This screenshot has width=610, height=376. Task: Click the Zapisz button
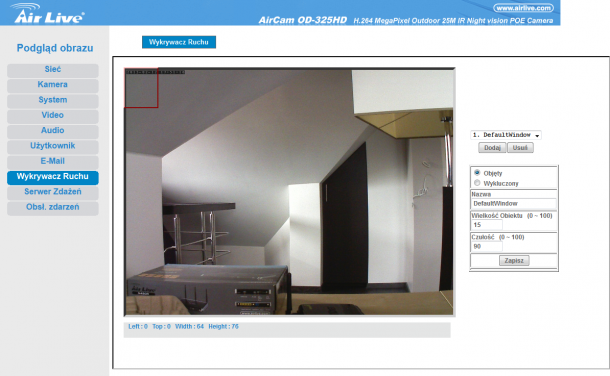[x=514, y=261]
